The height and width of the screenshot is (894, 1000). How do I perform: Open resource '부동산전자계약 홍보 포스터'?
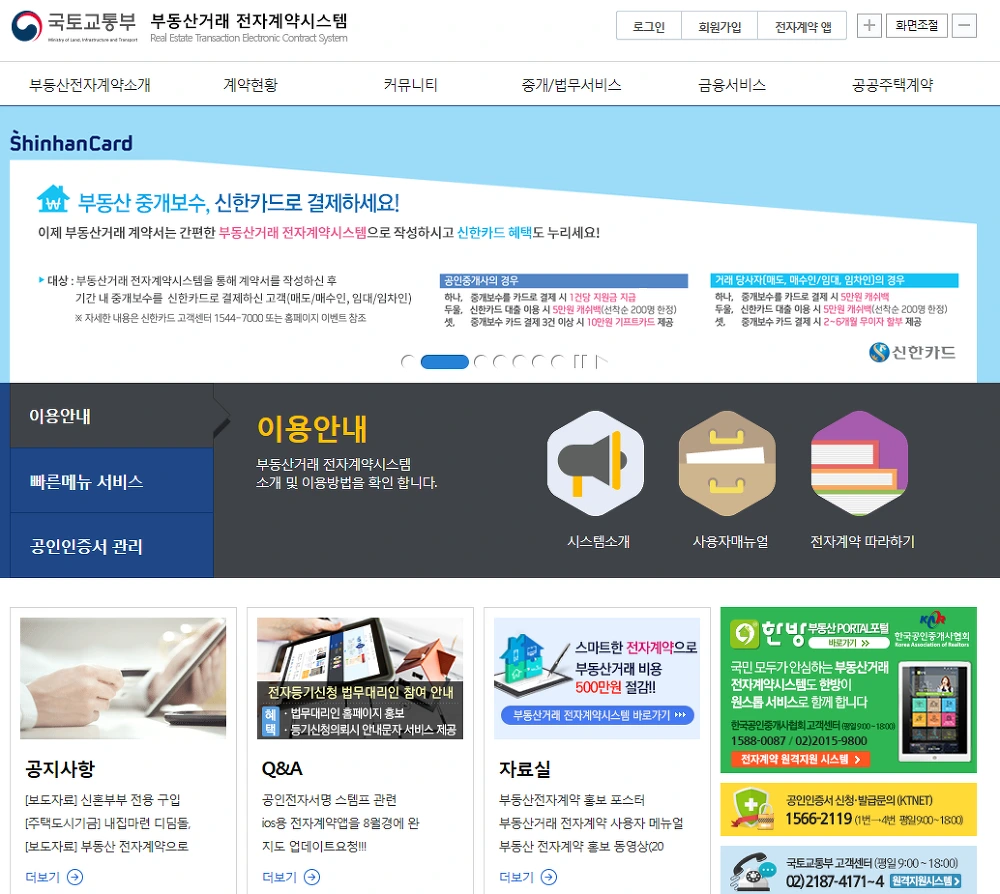click(x=572, y=800)
